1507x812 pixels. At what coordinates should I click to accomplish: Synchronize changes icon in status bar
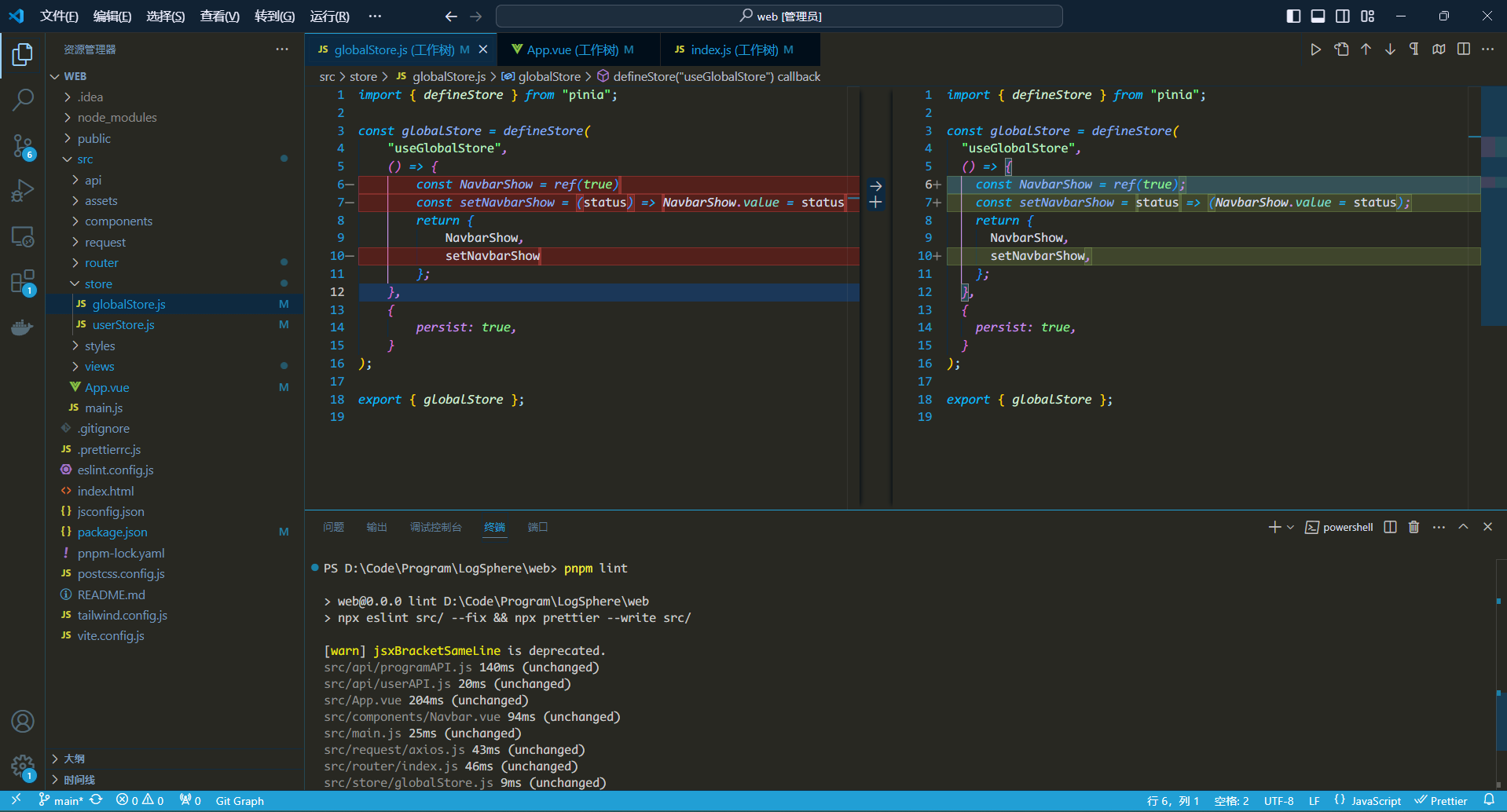coord(96,800)
